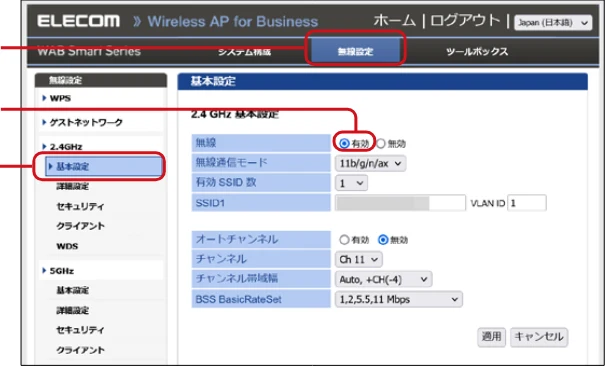605x366 pixels.
Task: Set 無線 to 無効
Action: tap(381, 144)
